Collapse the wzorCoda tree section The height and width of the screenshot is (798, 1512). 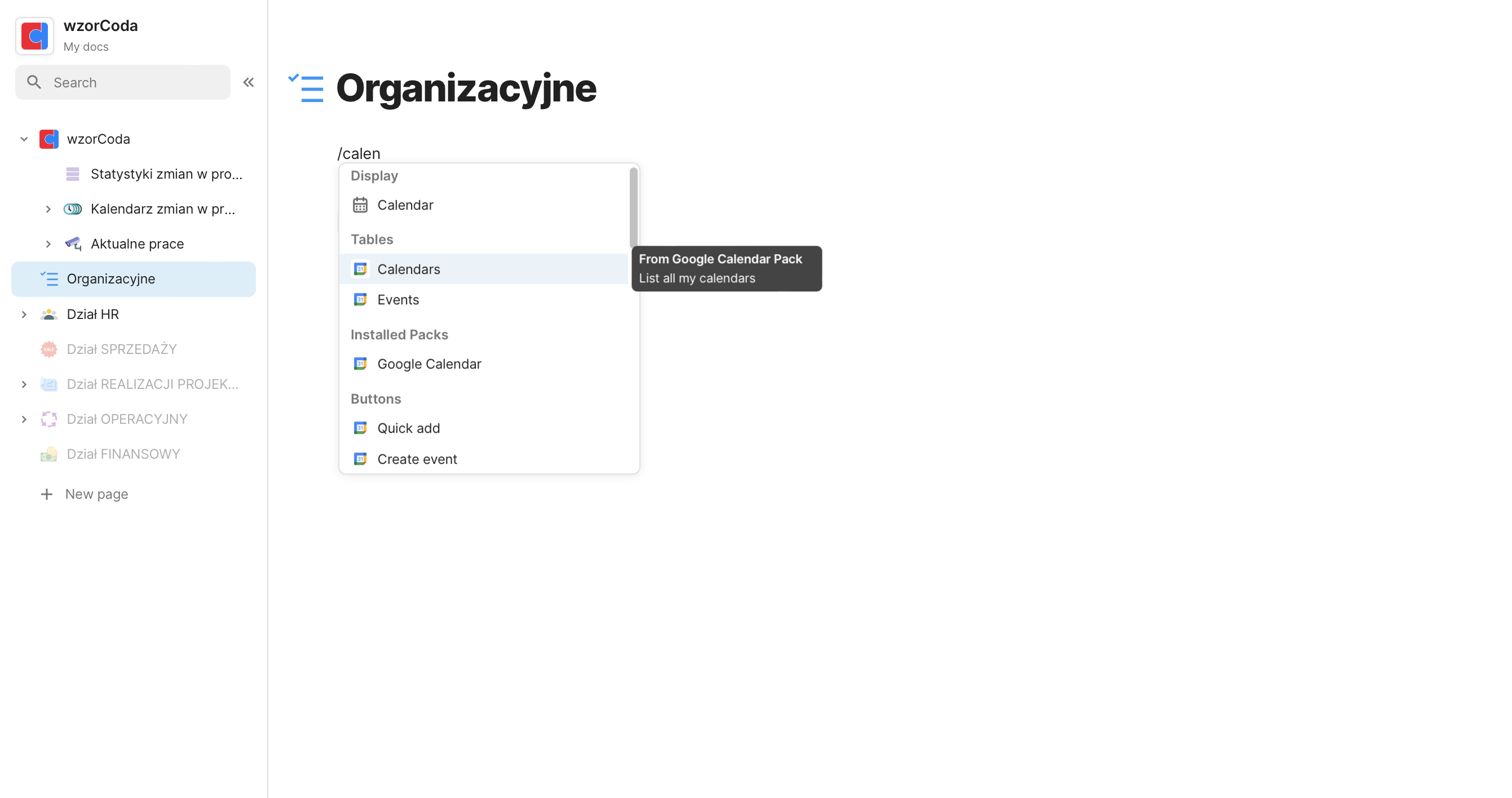tap(24, 139)
